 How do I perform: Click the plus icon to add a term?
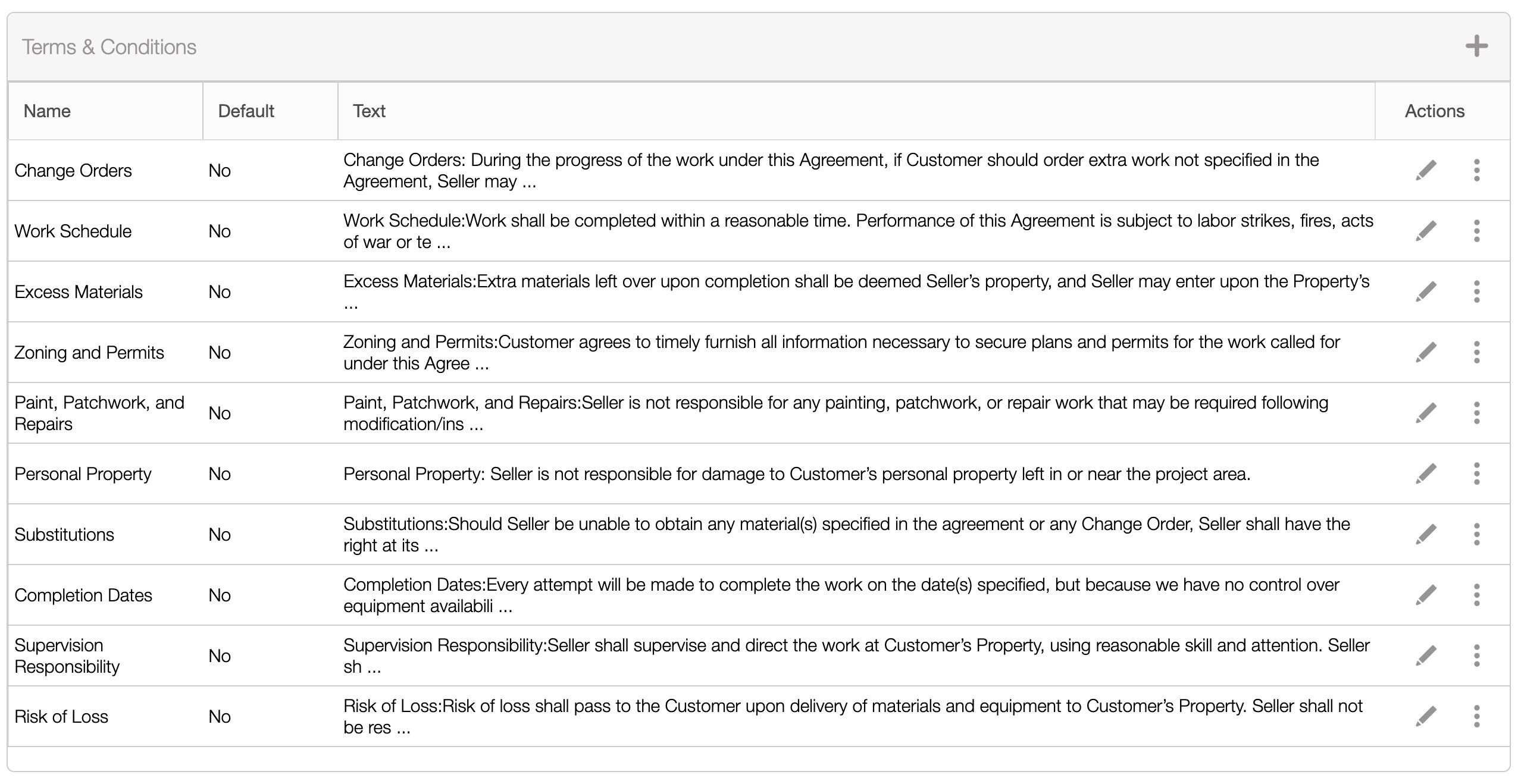[x=1476, y=46]
